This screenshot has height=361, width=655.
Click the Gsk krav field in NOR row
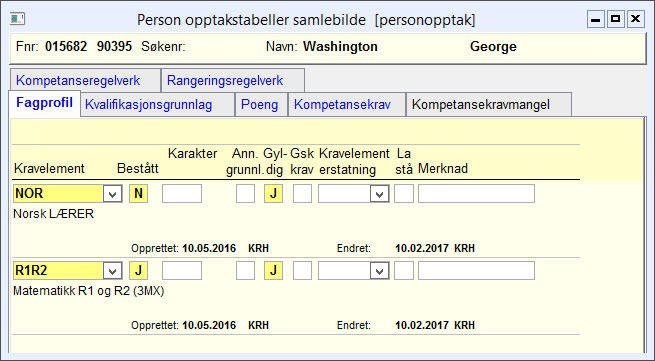(302, 194)
